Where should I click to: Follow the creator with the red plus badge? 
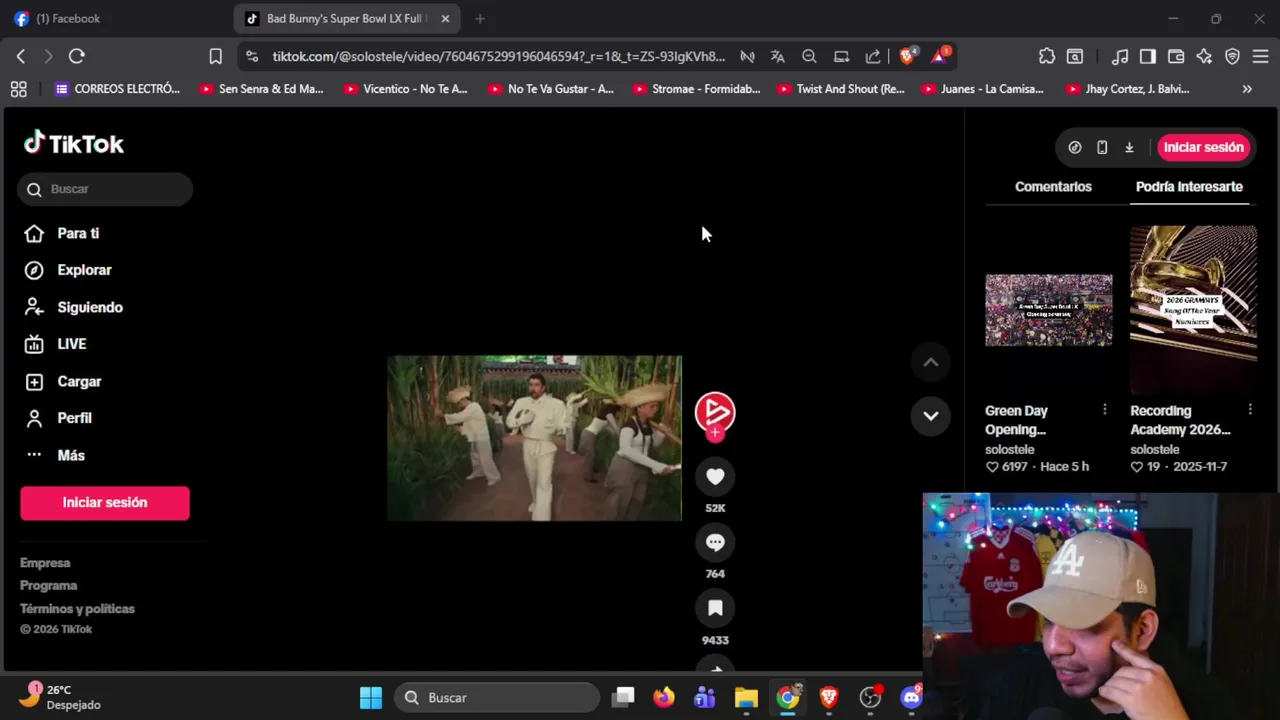point(715,434)
